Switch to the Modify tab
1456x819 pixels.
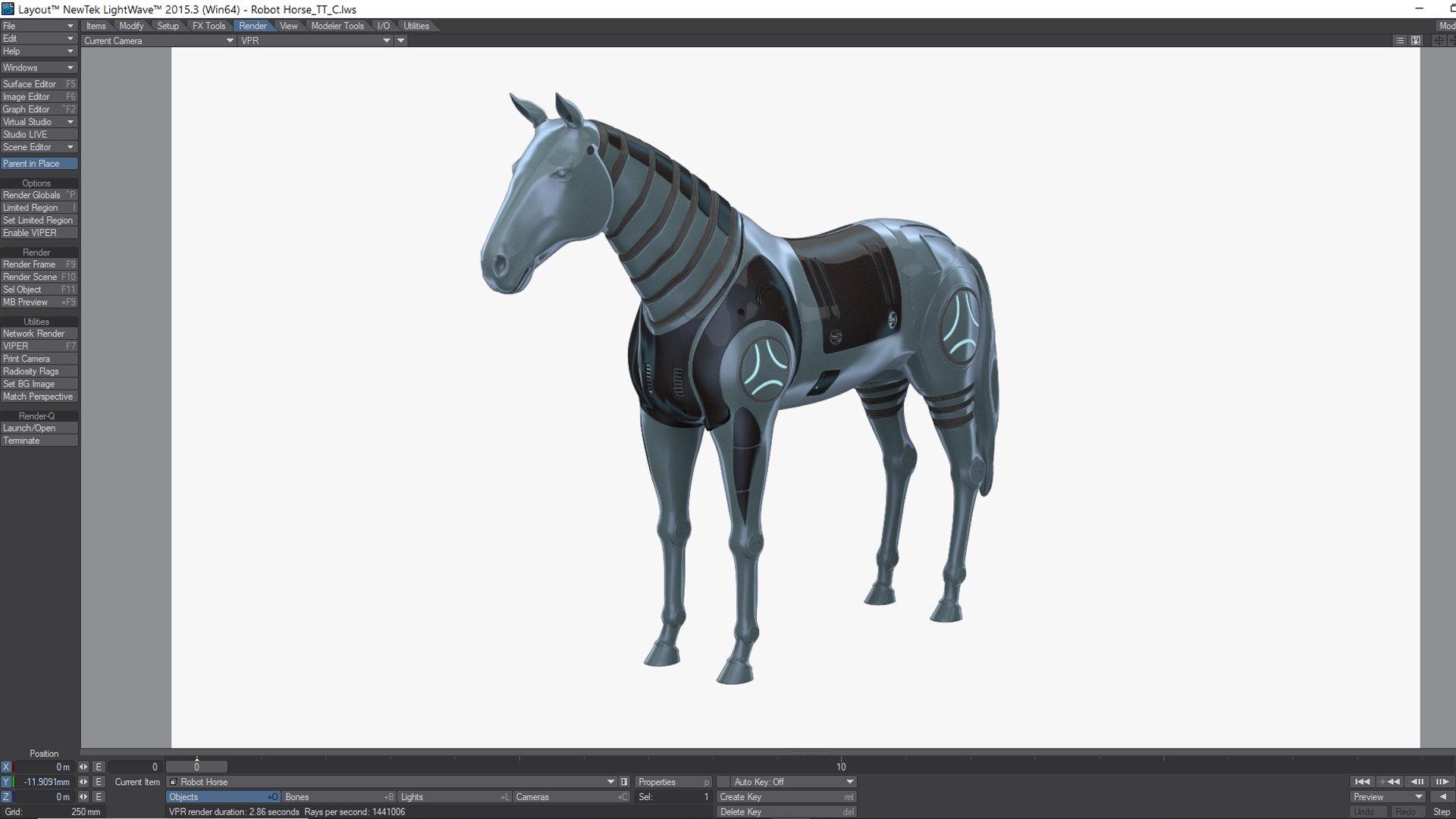tap(131, 26)
